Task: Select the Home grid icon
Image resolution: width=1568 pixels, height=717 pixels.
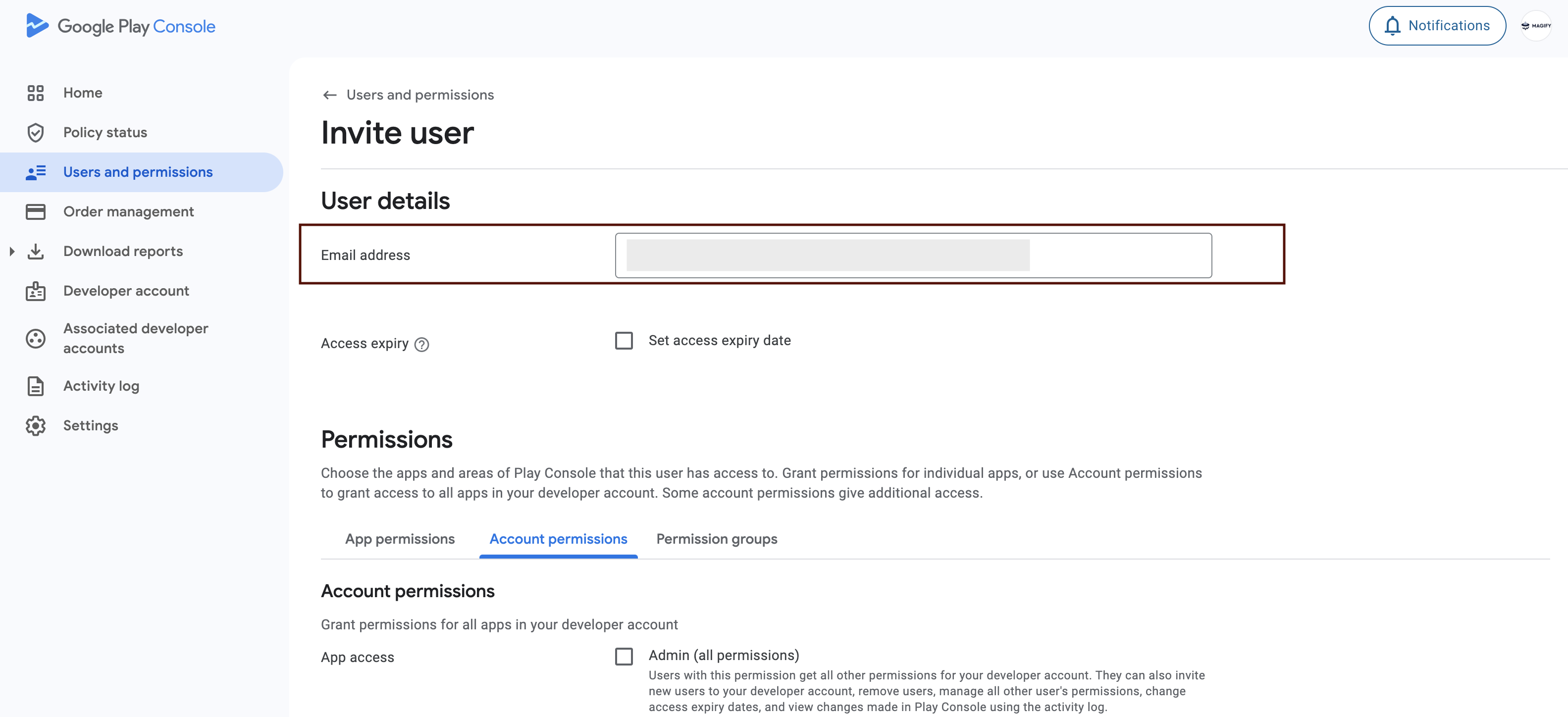Action: point(35,93)
